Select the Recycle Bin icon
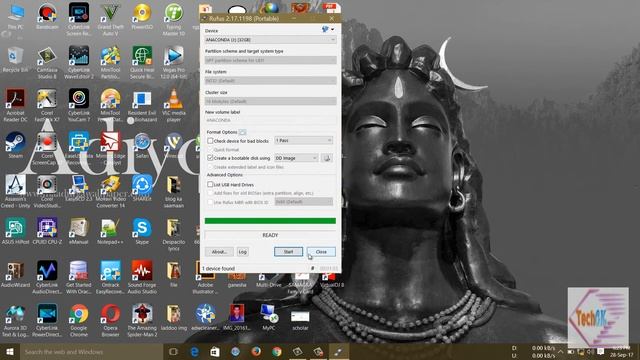The width and height of the screenshot is (640, 360). [x=15, y=60]
